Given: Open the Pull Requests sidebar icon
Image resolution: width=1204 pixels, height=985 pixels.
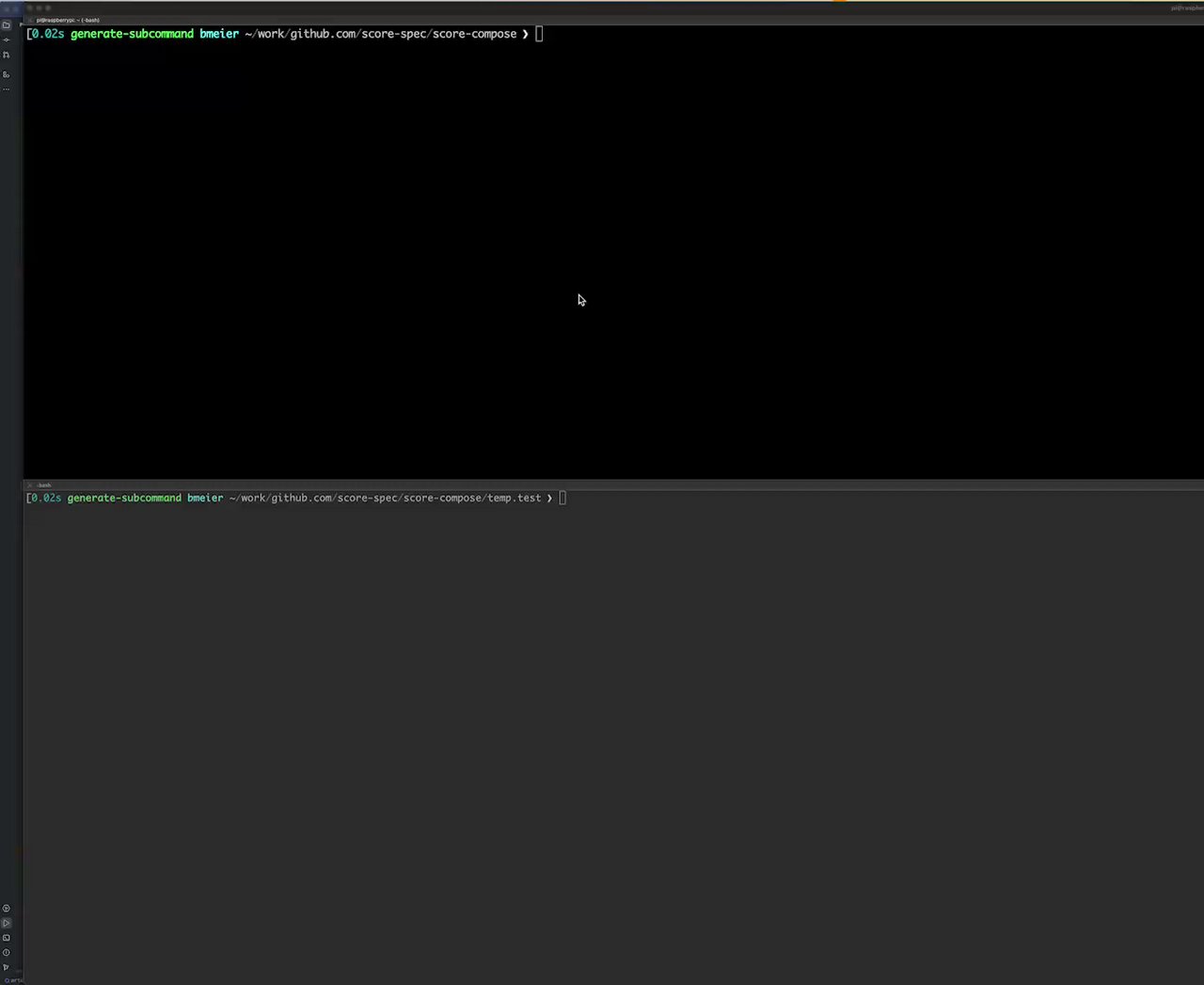Looking at the screenshot, I should pyautogui.click(x=7, y=55).
